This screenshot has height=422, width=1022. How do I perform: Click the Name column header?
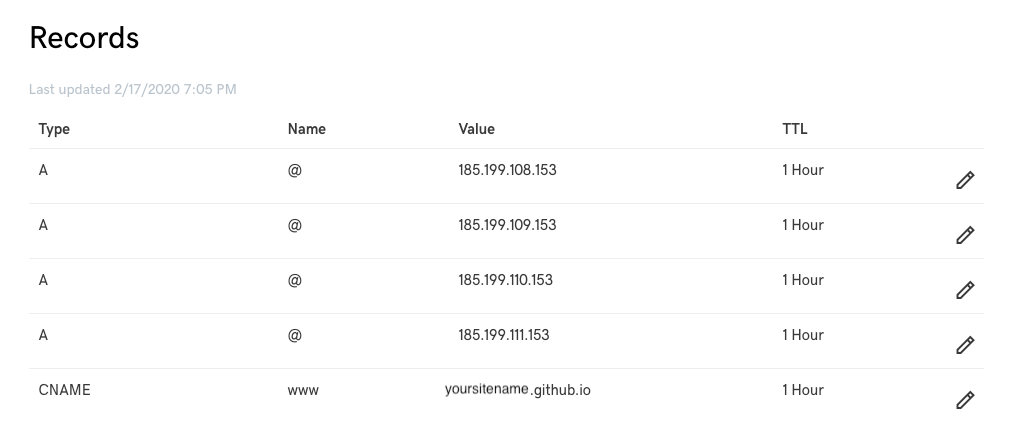306,129
